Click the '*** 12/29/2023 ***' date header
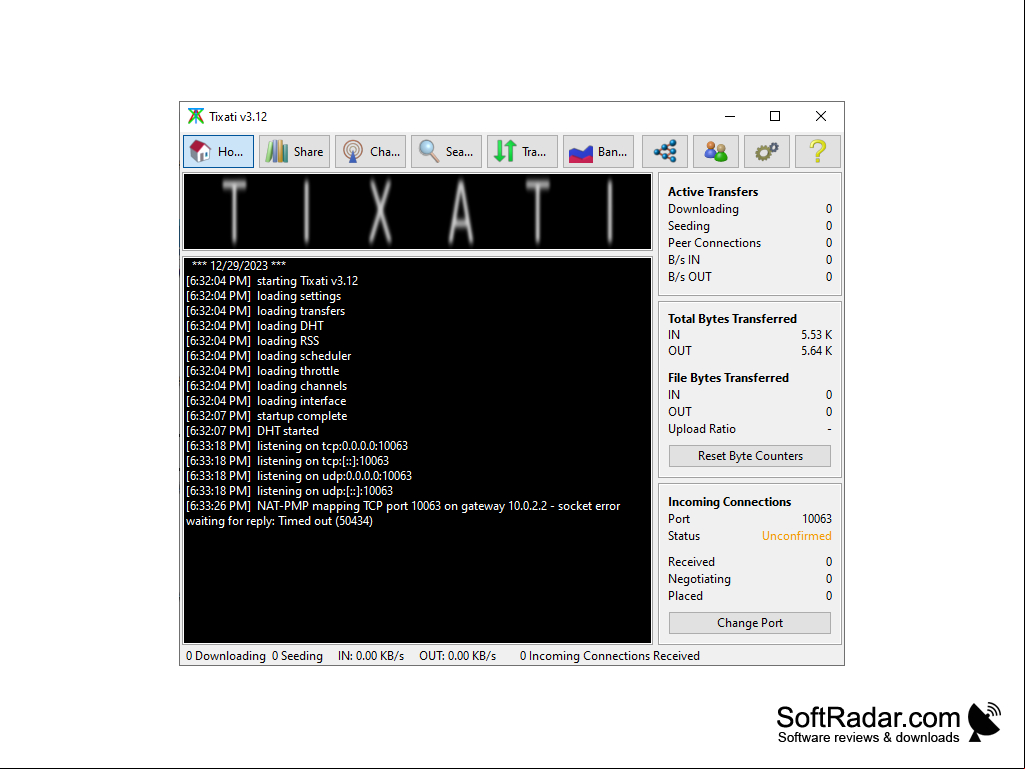Viewport: 1025px width, 769px height. click(239, 265)
